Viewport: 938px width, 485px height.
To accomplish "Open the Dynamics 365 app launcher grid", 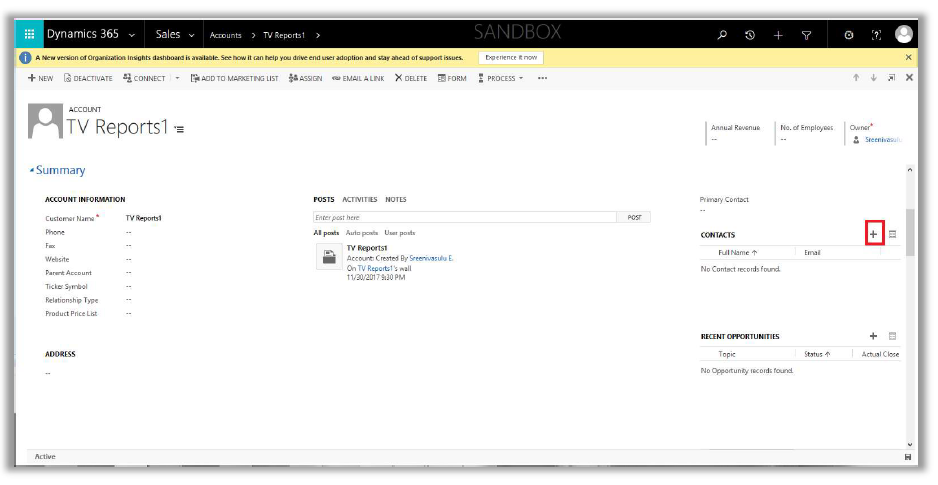I will [x=29, y=35].
